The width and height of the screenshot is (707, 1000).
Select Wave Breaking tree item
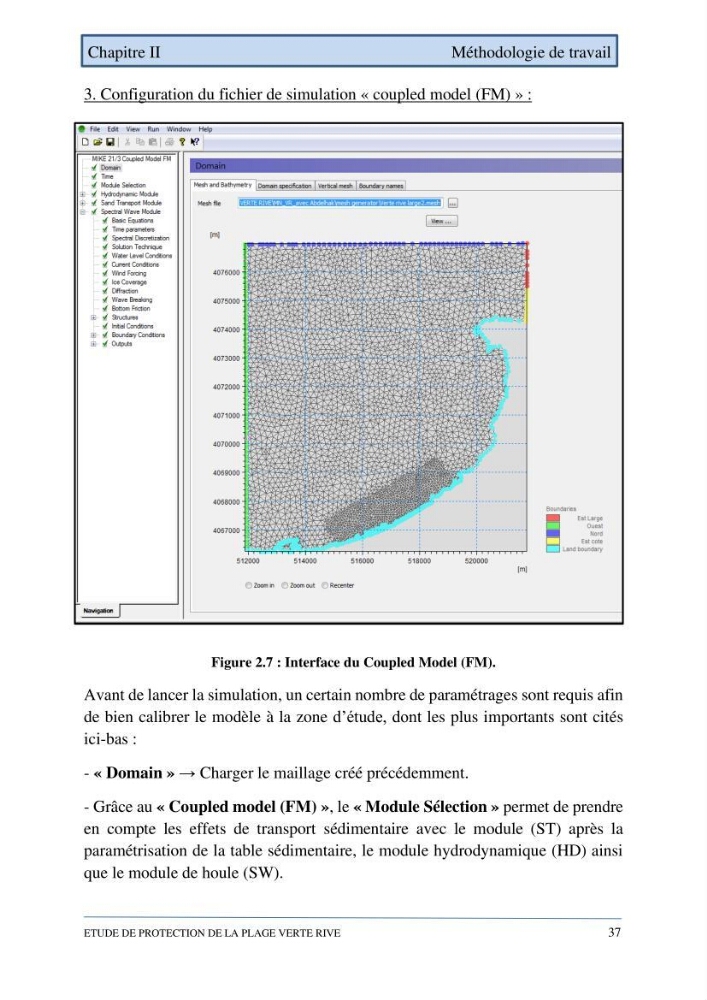[132, 300]
